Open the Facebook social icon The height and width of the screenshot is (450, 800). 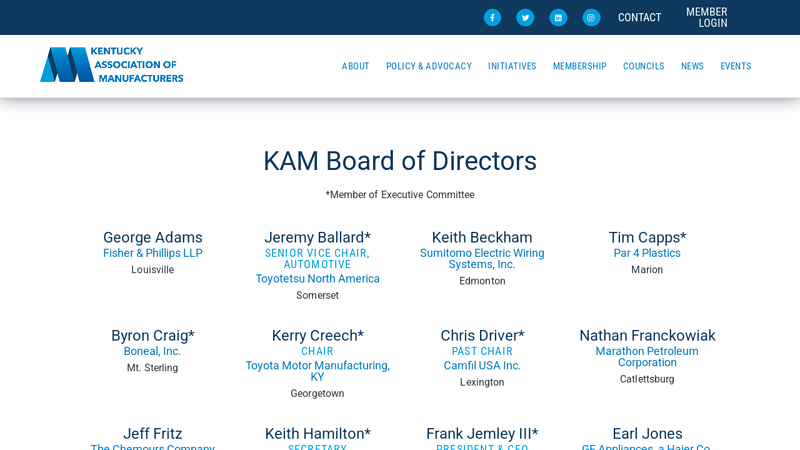(492, 17)
